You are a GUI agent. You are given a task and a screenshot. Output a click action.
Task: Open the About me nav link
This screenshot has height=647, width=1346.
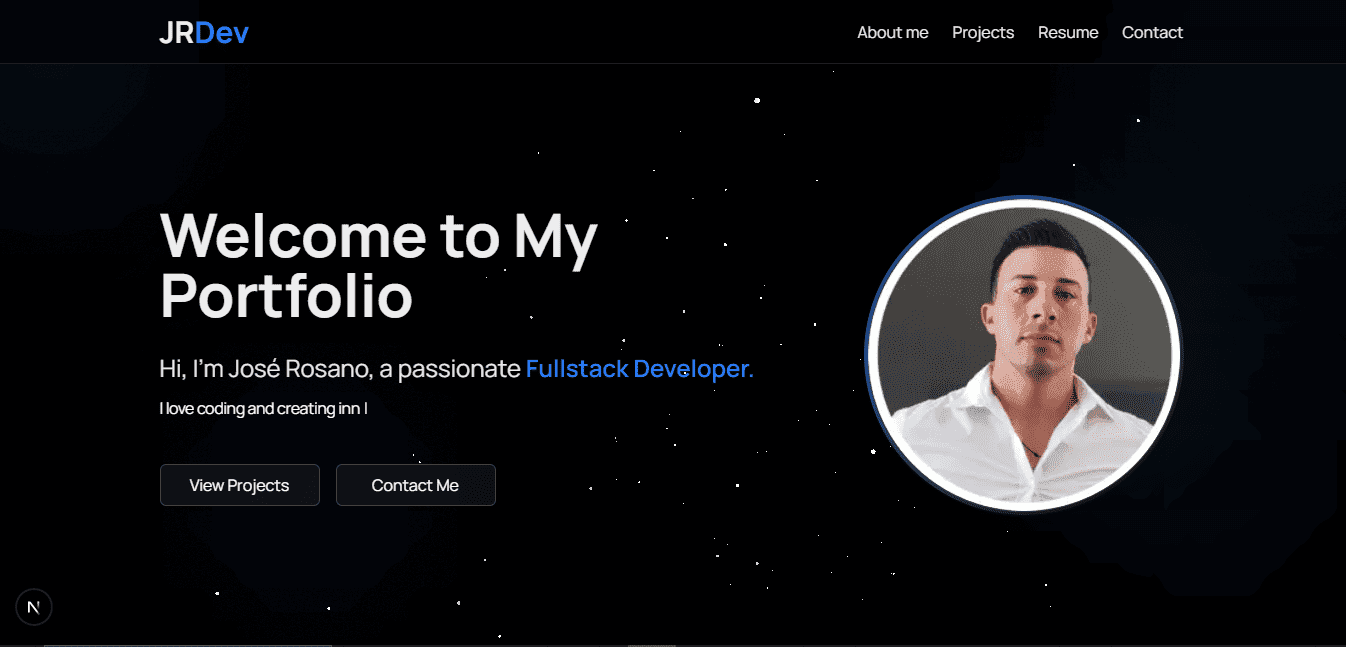pos(892,33)
